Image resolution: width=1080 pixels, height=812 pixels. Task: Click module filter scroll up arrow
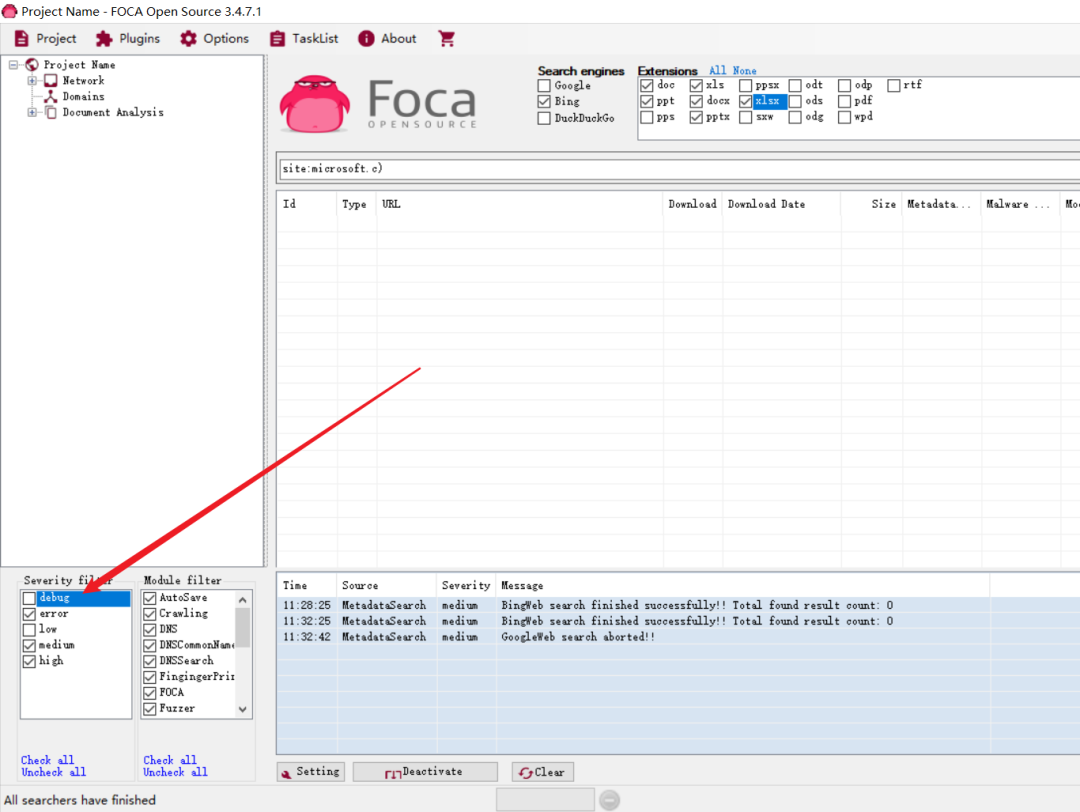point(242,600)
